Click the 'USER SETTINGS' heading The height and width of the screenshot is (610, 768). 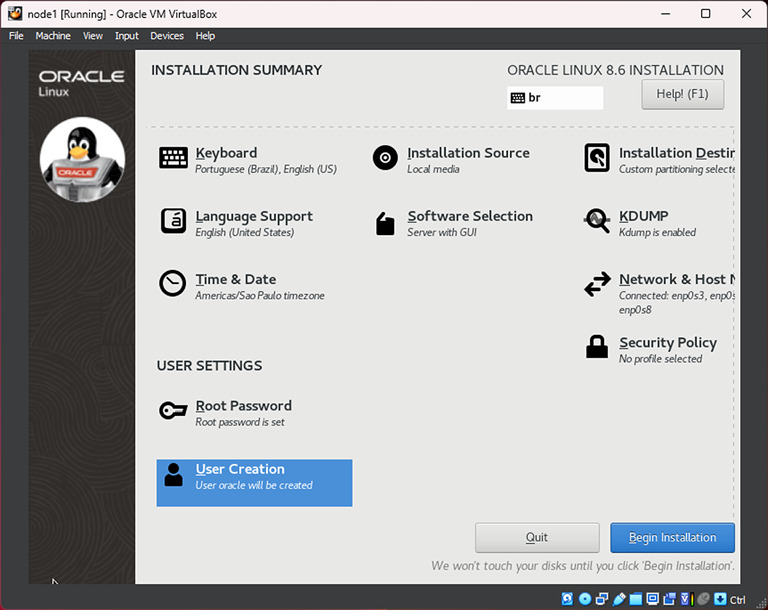click(209, 366)
